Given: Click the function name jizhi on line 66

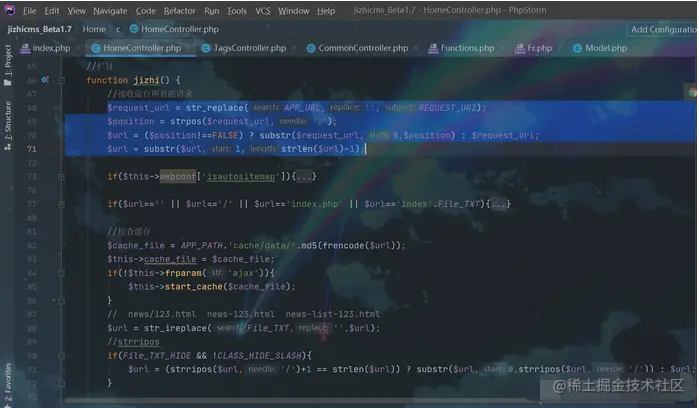Looking at the screenshot, I should (147, 80).
